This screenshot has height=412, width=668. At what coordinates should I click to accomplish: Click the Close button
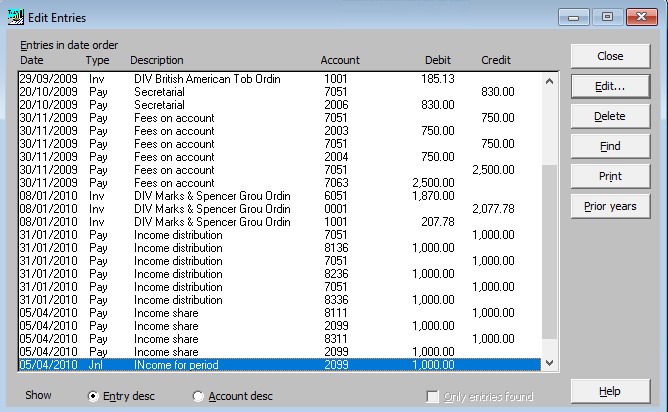tap(610, 56)
